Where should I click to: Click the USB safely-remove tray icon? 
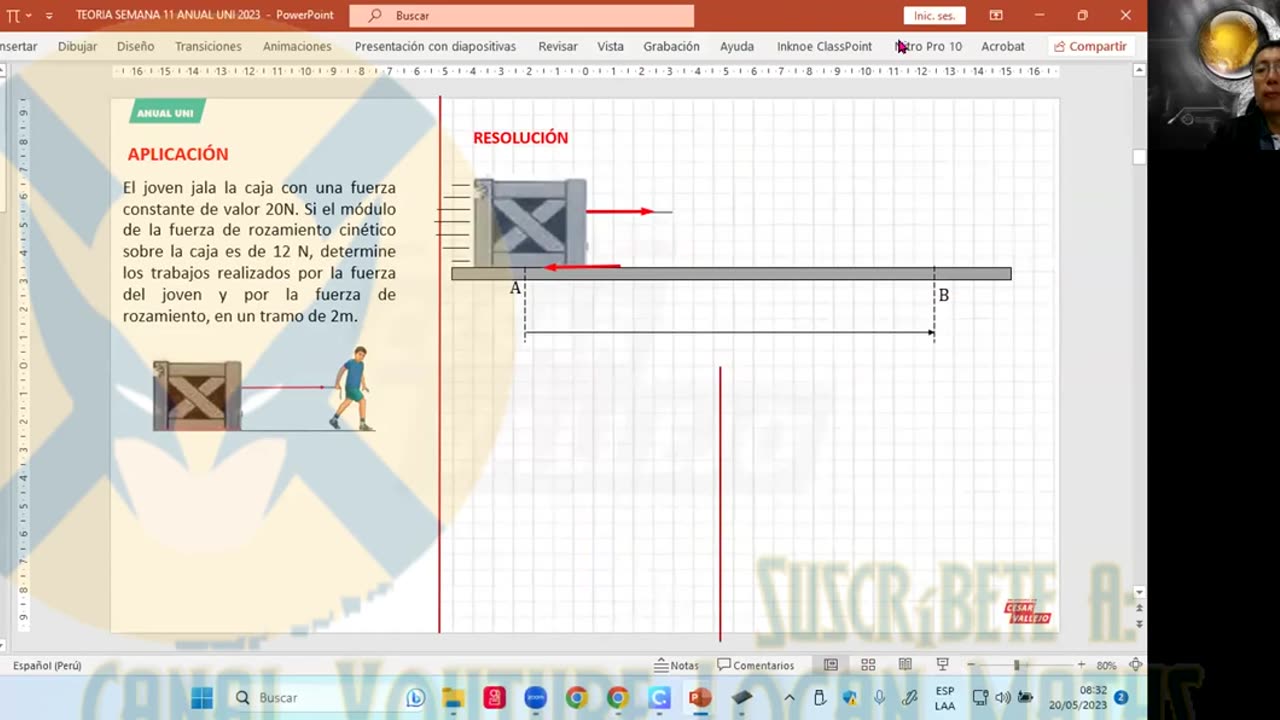[x=819, y=698]
